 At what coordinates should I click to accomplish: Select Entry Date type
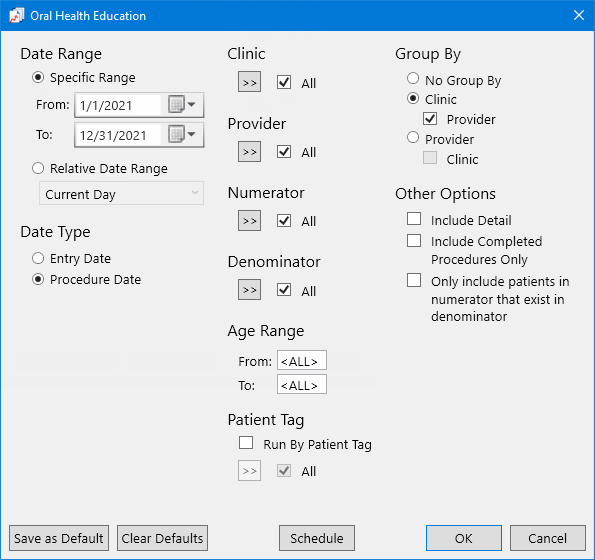pyautogui.click(x=38, y=258)
